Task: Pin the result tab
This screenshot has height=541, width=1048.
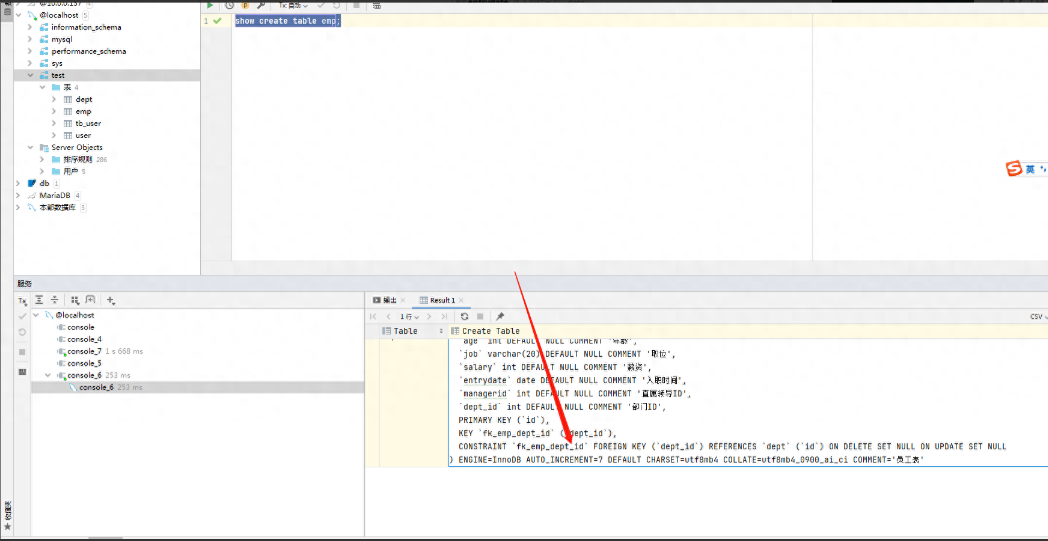Action: [499, 316]
